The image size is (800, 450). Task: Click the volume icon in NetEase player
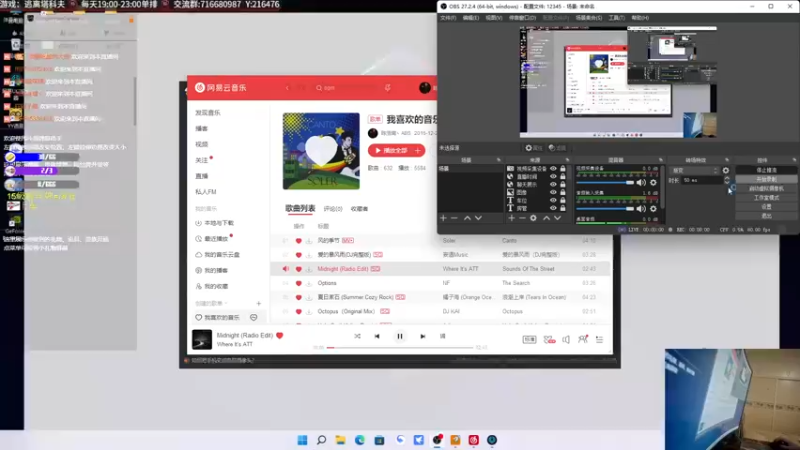tap(566, 339)
